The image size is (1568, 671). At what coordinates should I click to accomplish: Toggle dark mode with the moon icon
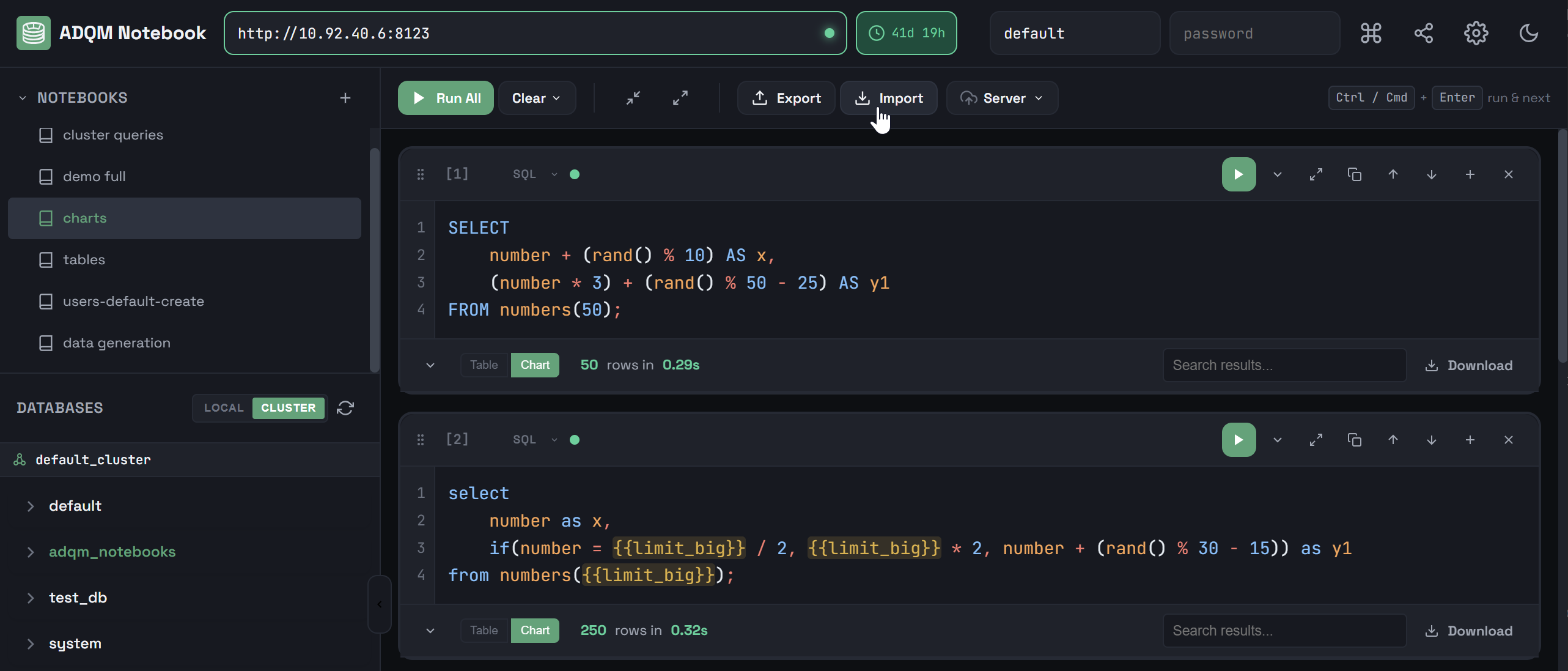click(1528, 32)
